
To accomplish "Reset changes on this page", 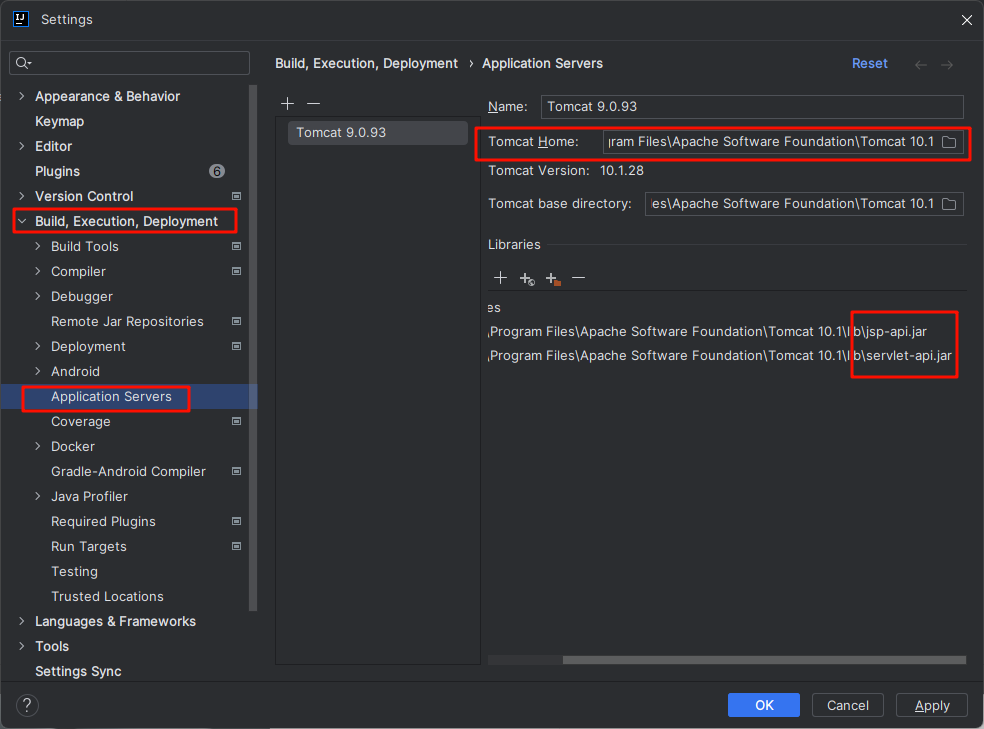I will coord(870,63).
